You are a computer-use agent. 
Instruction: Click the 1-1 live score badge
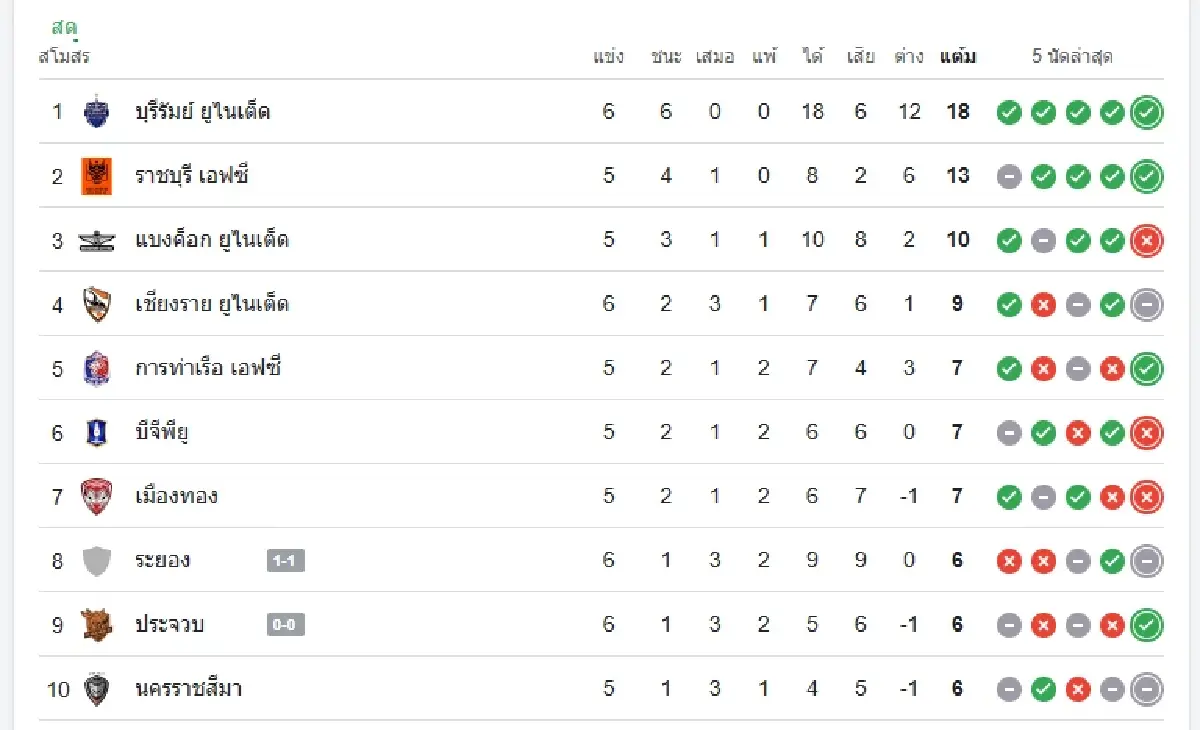[x=285, y=561]
